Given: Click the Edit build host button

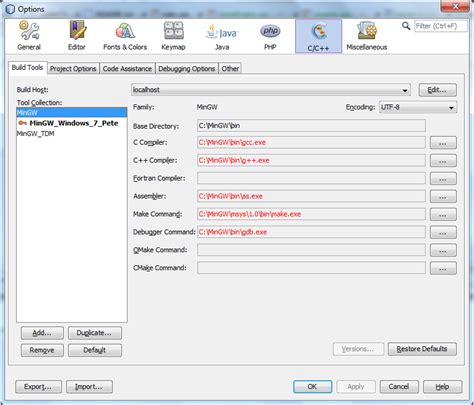Looking at the screenshot, I should 437,90.
